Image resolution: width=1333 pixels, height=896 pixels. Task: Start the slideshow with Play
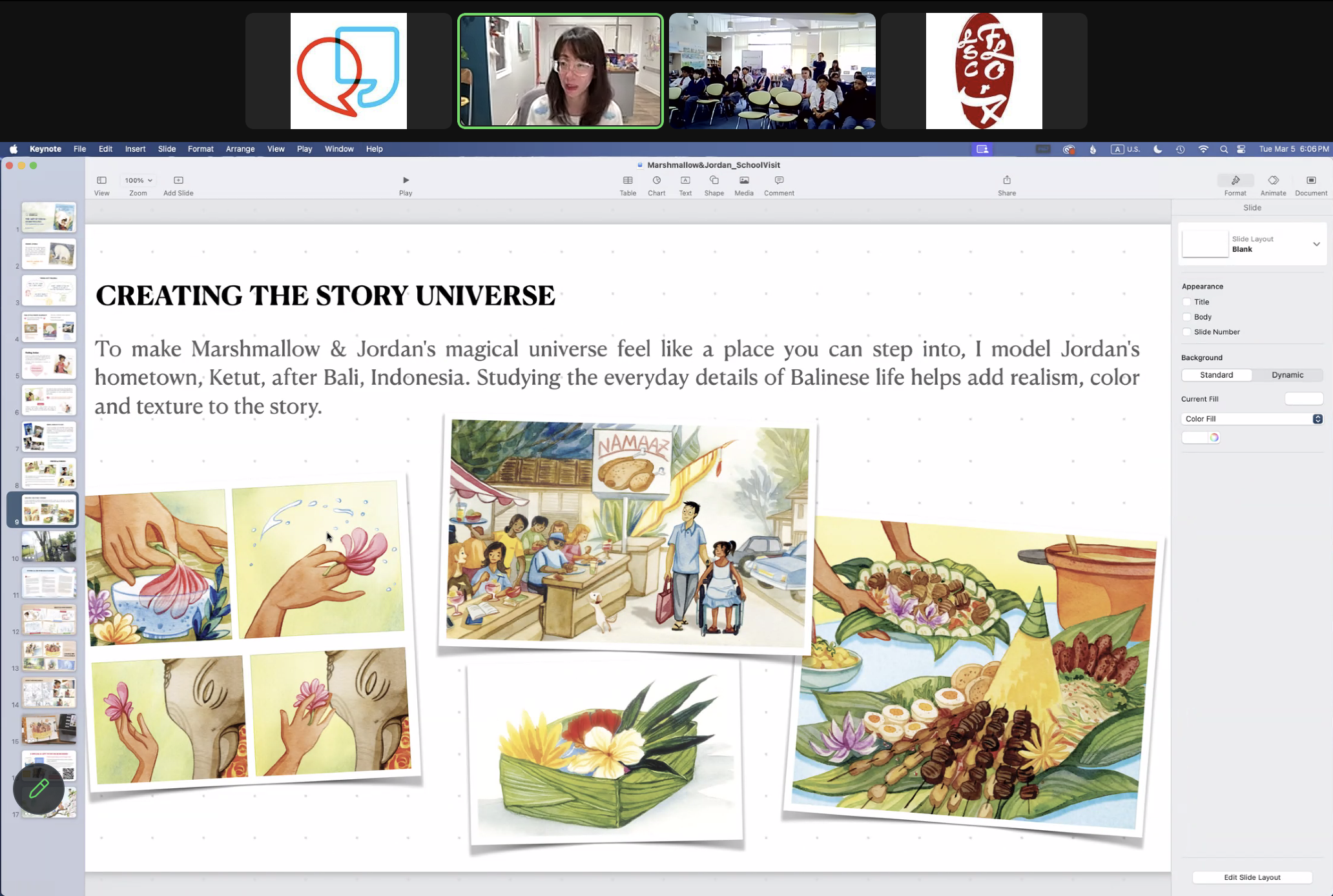click(406, 185)
